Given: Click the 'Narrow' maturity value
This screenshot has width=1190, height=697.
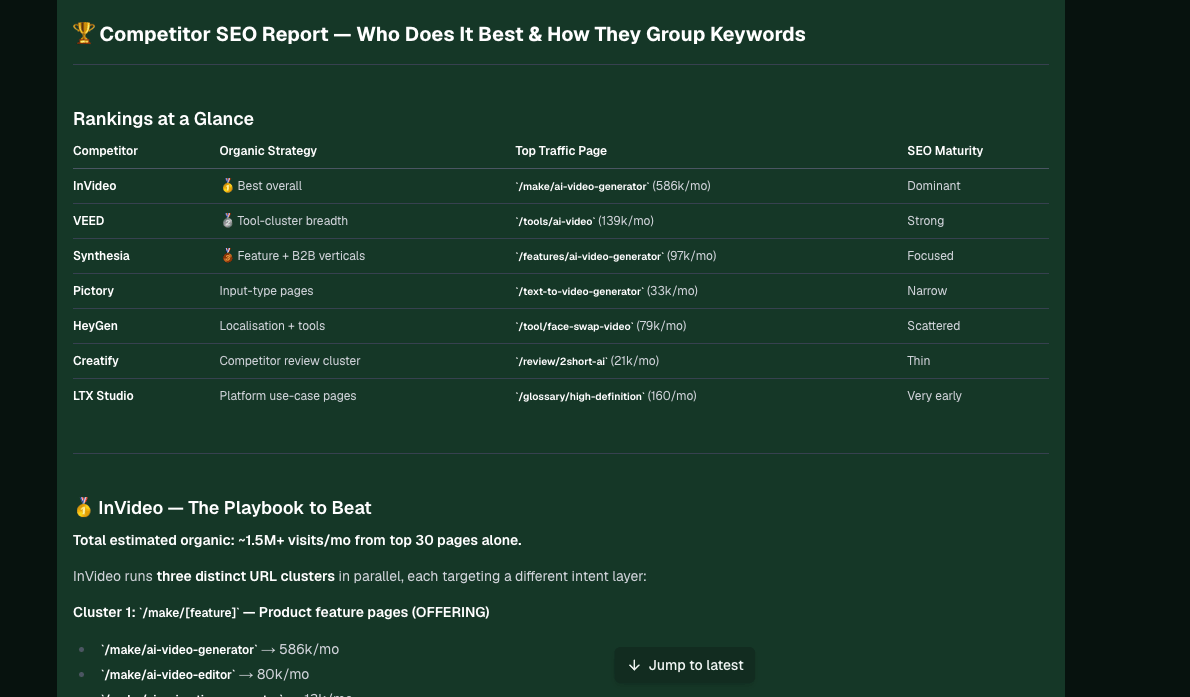Looking at the screenshot, I should click(x=927, y=291).
